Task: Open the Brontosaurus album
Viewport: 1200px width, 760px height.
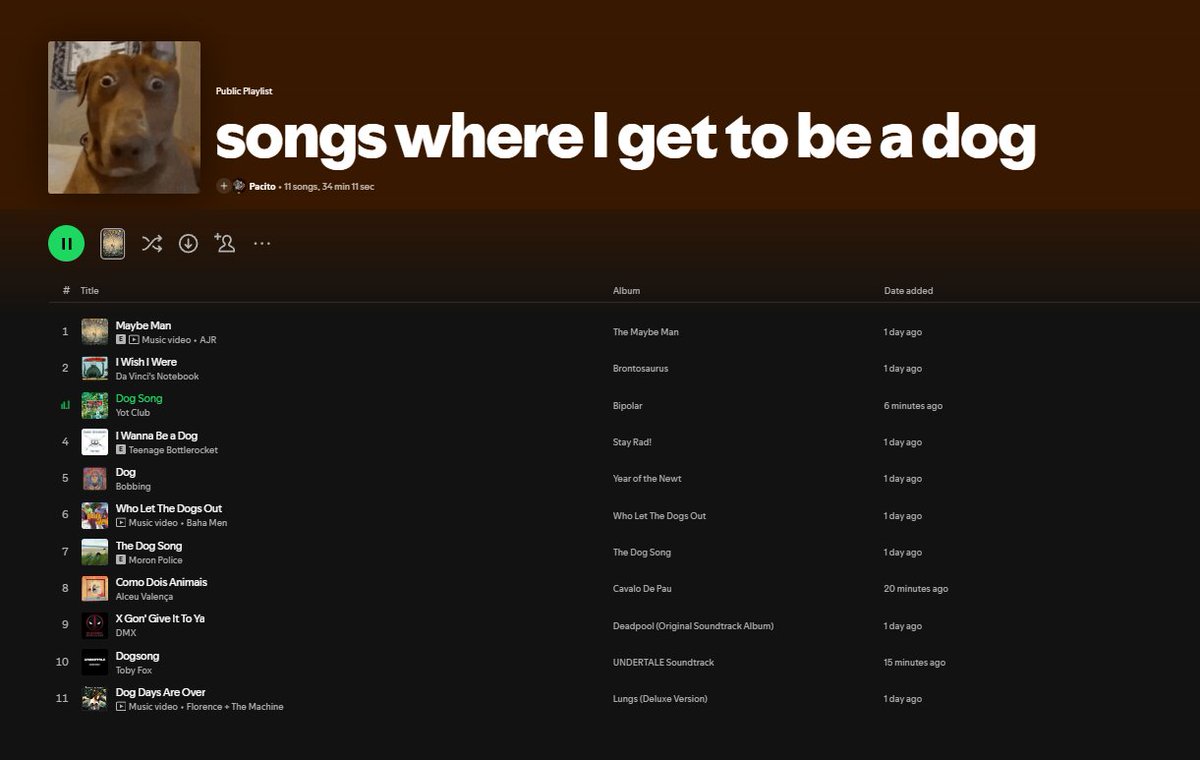Action: [x=640, y=369]
